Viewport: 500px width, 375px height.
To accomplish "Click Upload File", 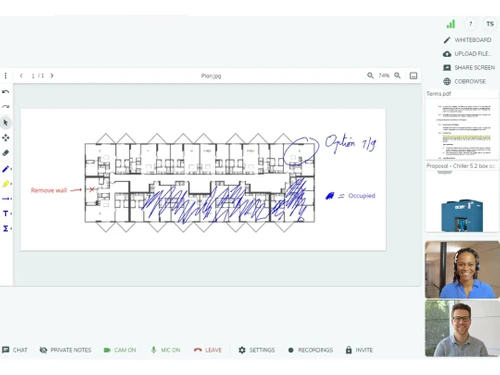I will (x=467, y=54).
